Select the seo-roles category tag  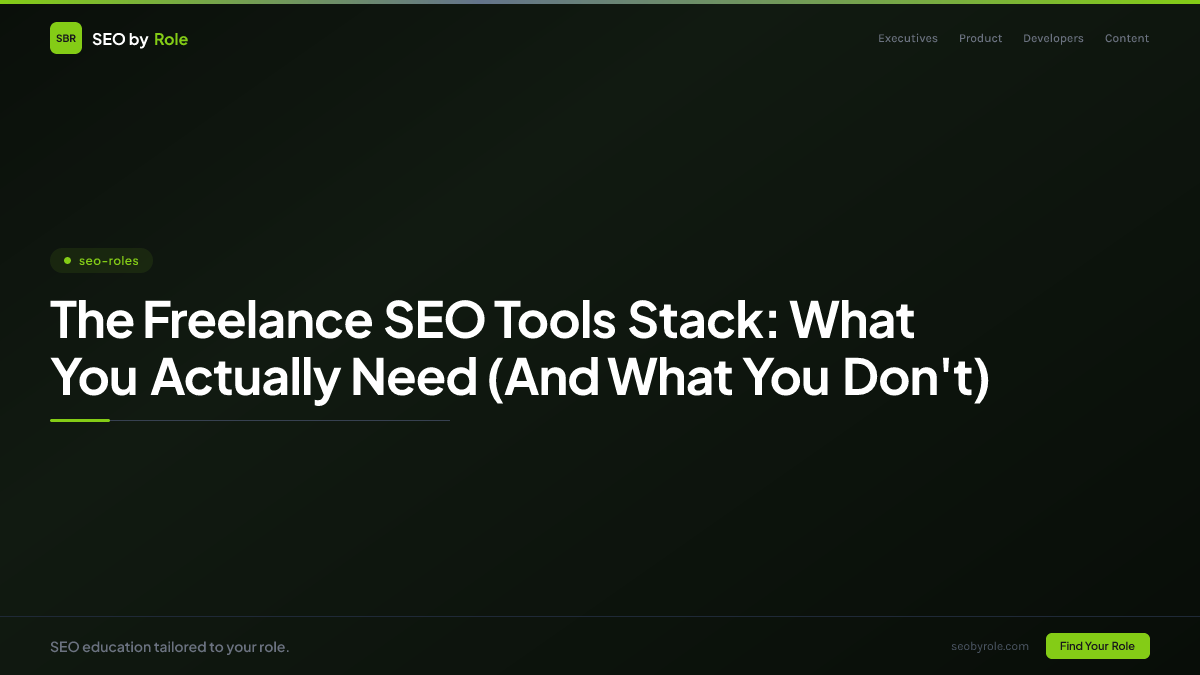coord(101,260)
